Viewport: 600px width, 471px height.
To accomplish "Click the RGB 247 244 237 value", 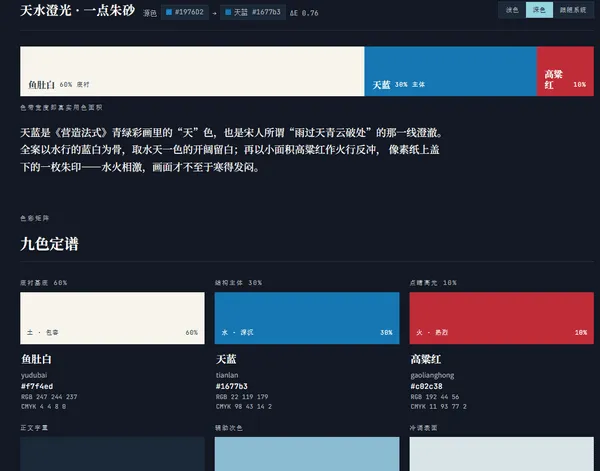I will coord(49,397).
